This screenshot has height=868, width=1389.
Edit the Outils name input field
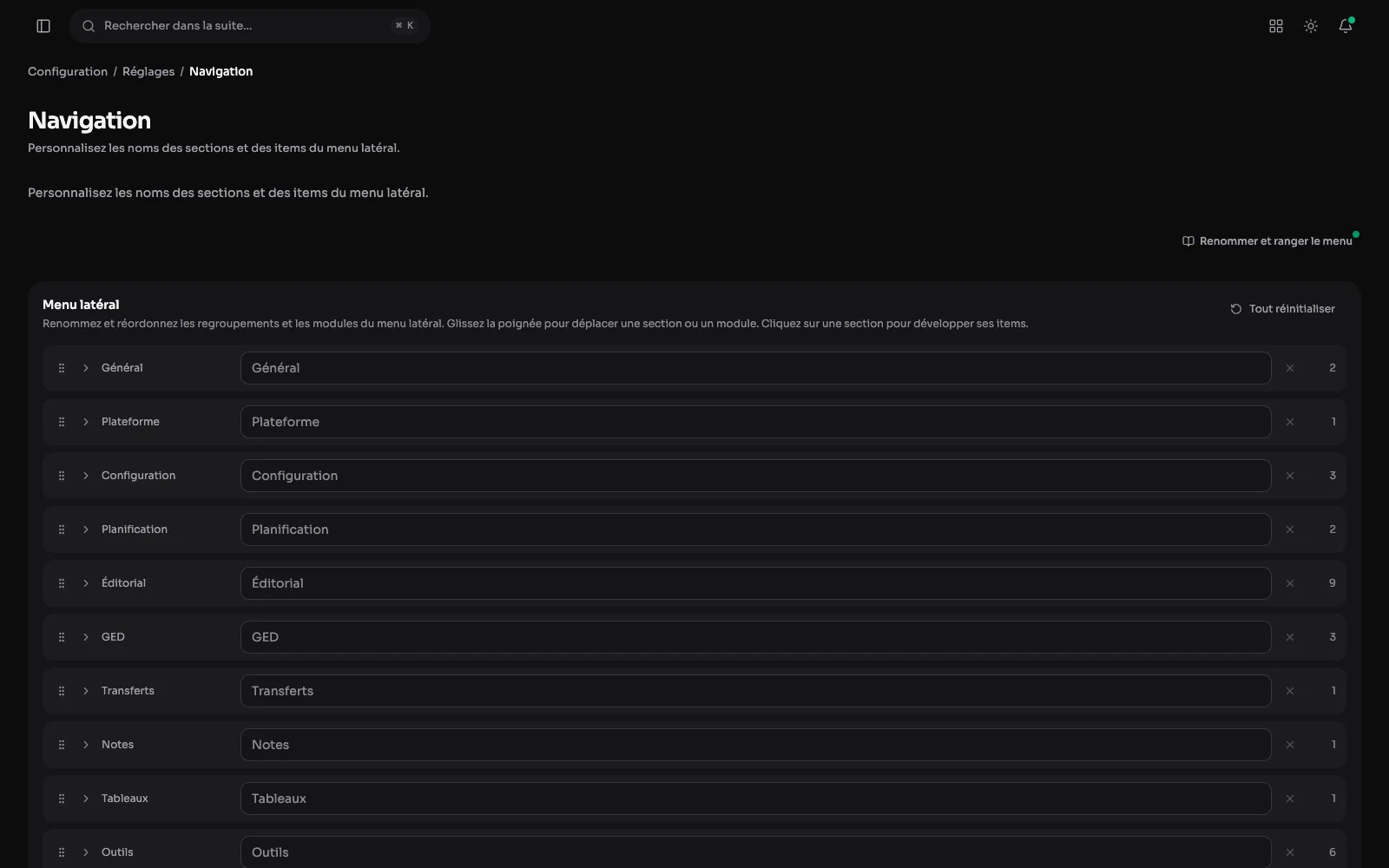(x=756, y=852)
